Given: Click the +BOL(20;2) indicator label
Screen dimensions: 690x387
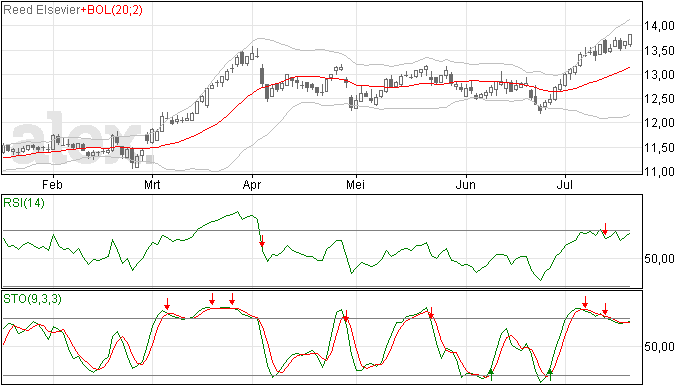Looking at the screenshot, I should 112,10.
